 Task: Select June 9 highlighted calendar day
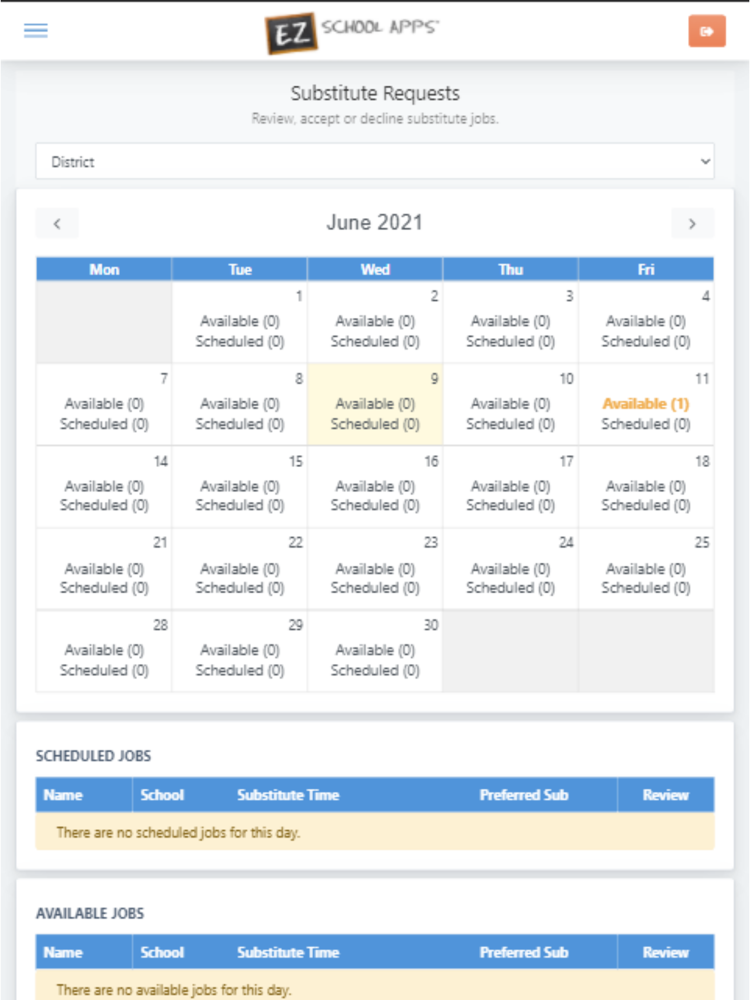[375, 404]
